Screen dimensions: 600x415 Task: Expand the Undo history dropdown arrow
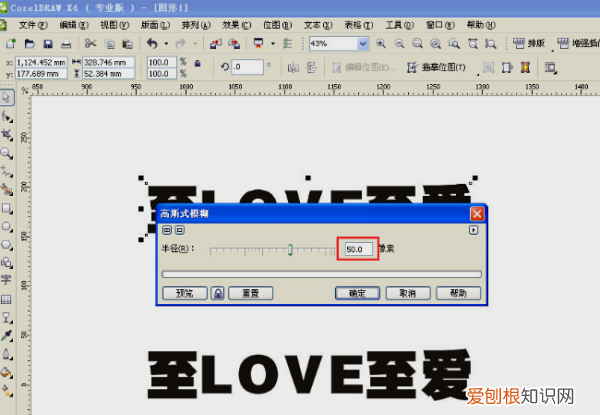click(166, 44)
